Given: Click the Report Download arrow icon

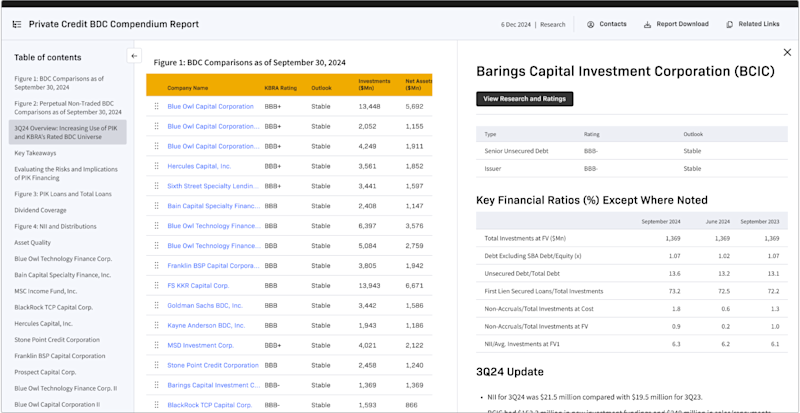Looking at the screenshot, I should [647, 24].
